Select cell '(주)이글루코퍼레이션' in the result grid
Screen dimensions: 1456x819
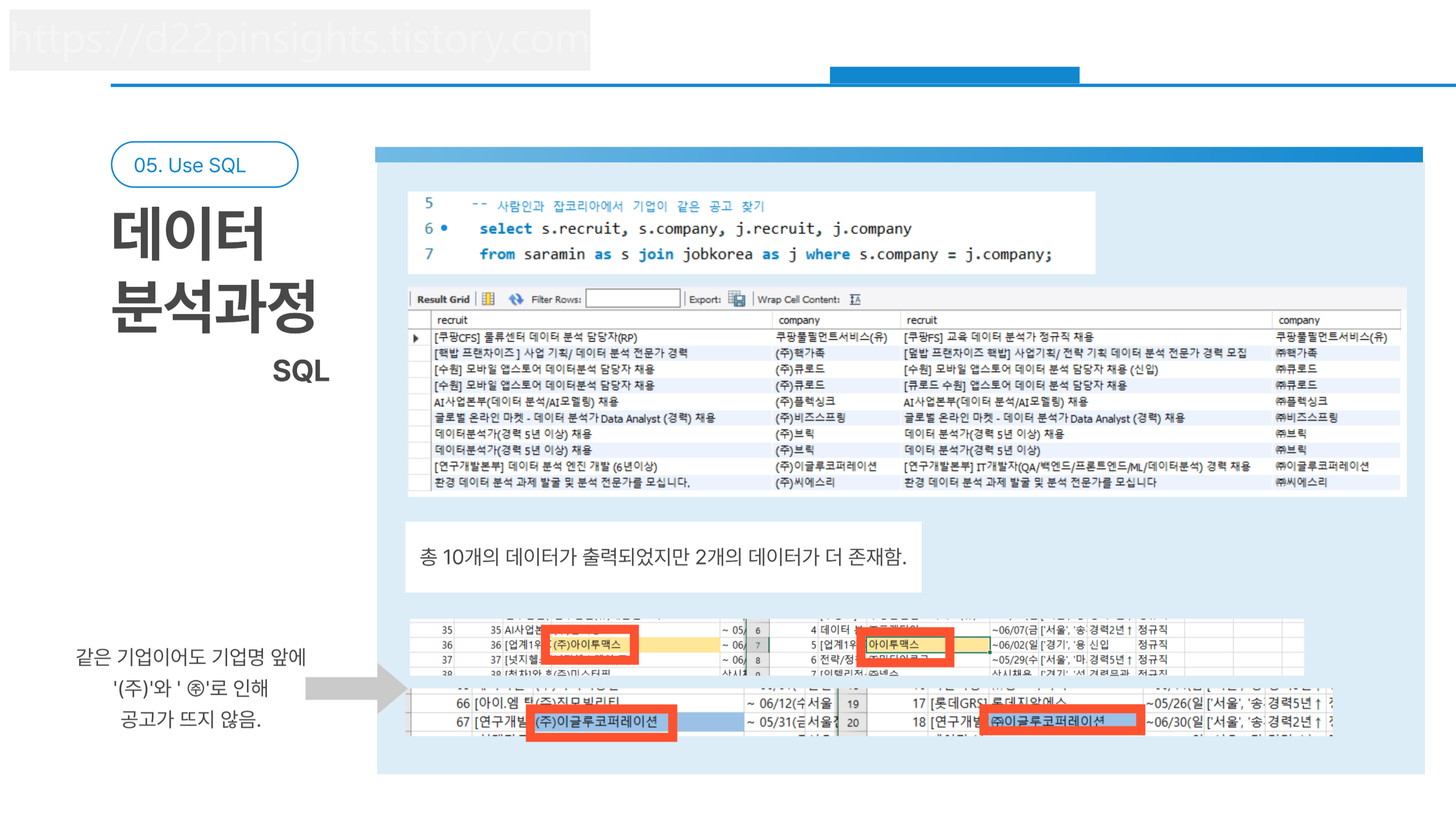[826, 467]
